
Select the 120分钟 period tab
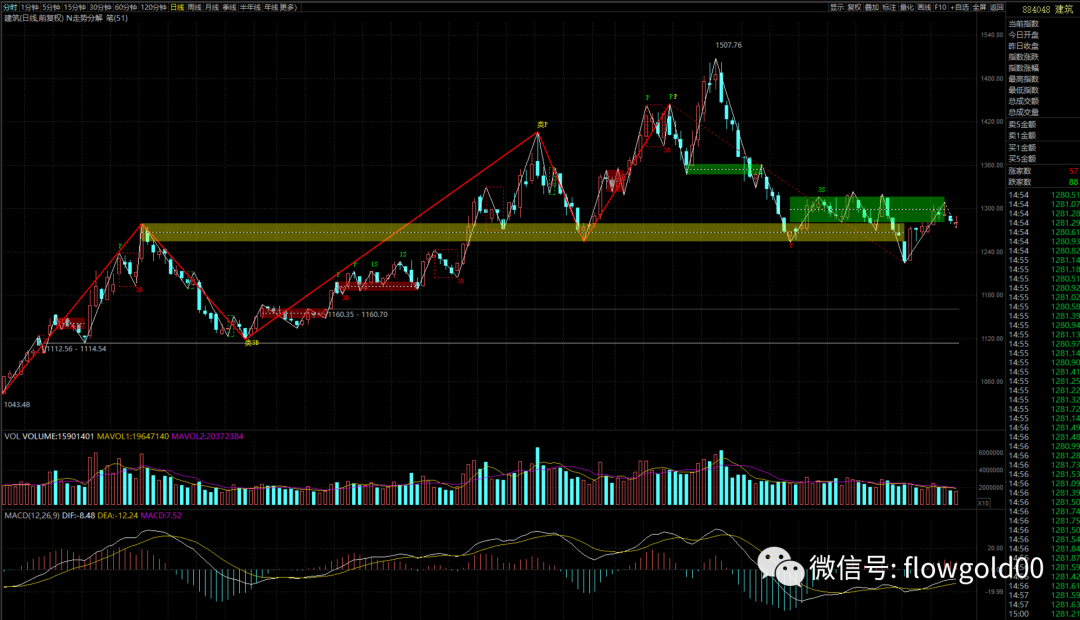point(153,7)
